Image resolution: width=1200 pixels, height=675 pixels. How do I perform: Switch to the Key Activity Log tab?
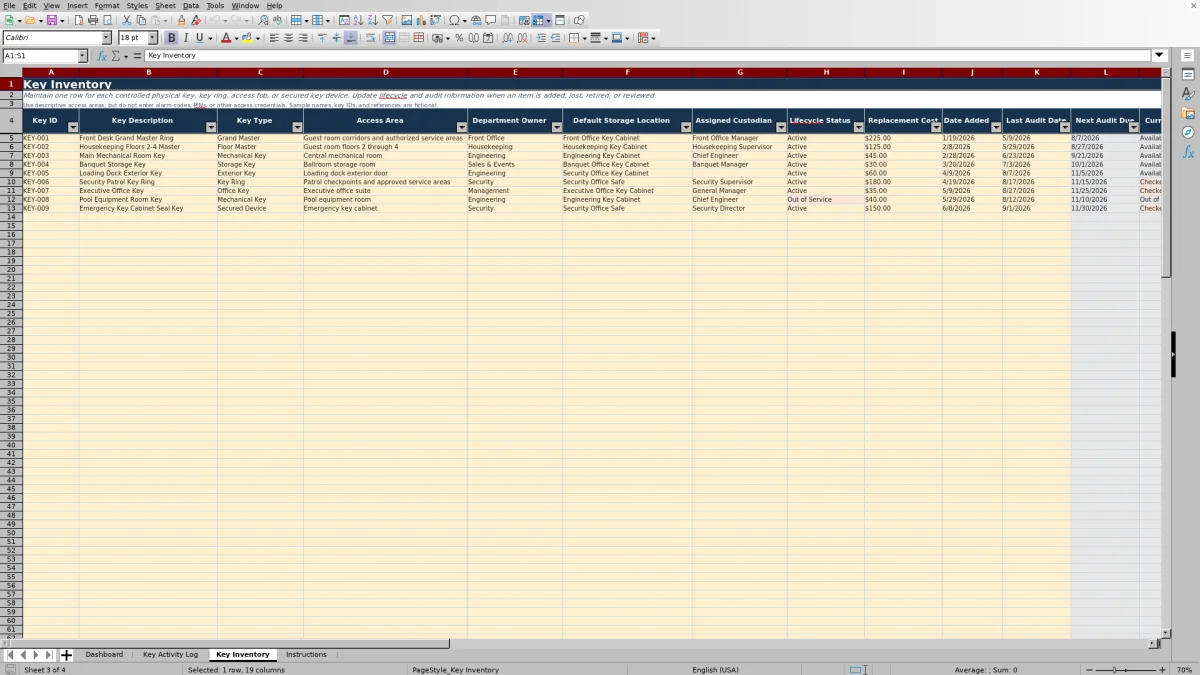[x=170, y=654]
